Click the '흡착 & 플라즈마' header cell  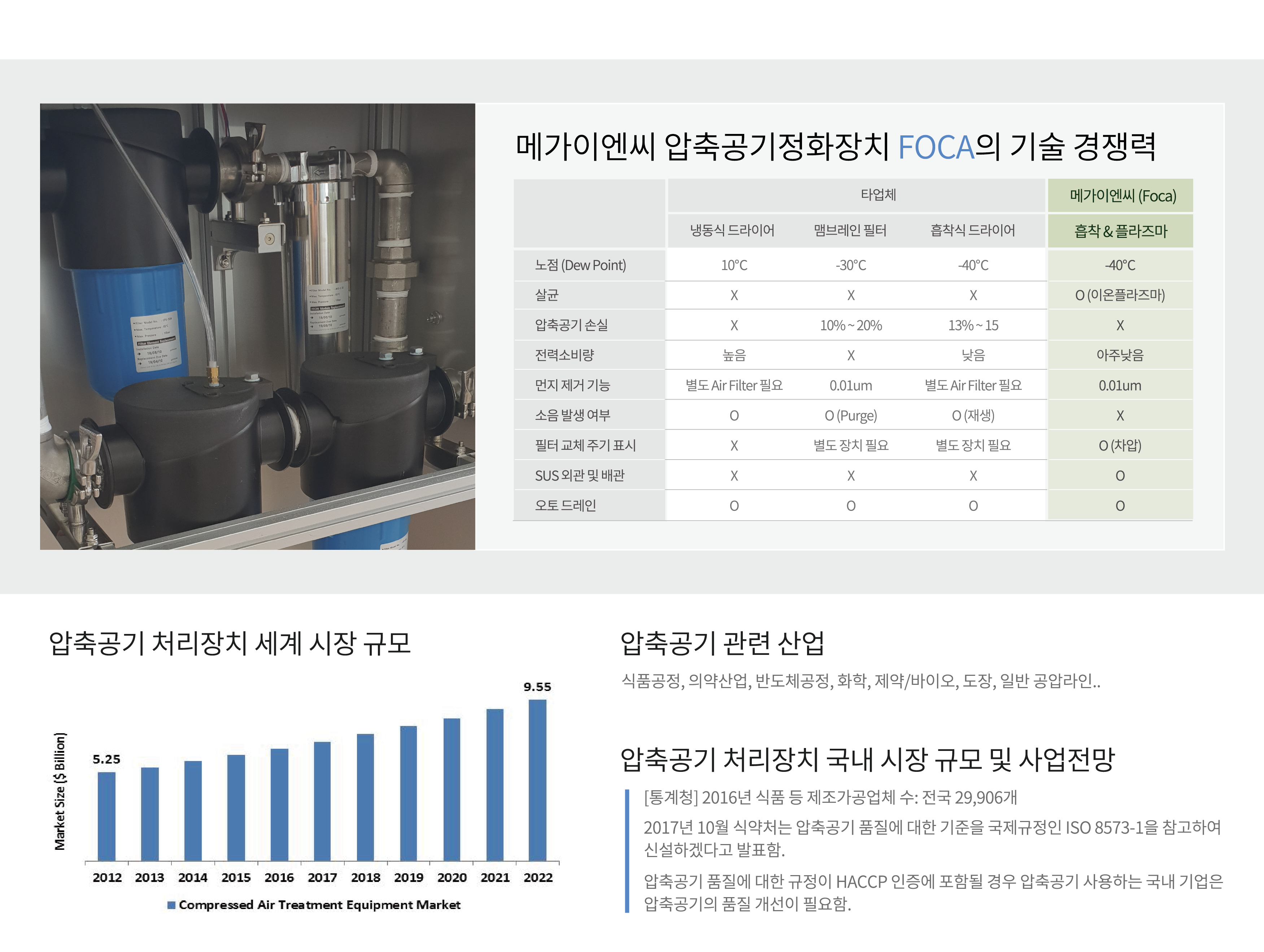pyautogui.click(x=1120, y=231)
